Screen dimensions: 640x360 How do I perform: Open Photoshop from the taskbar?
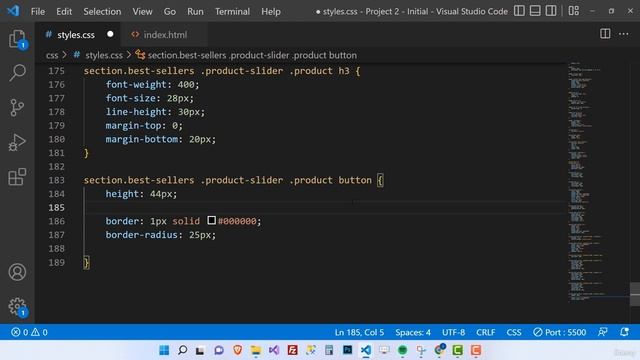[347, 350]
